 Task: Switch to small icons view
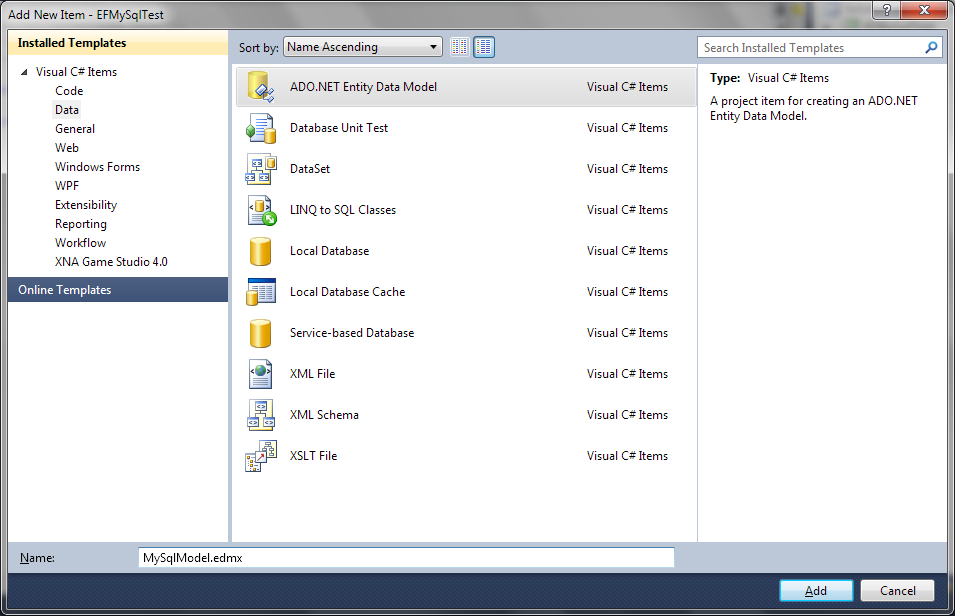click(460, 47)
